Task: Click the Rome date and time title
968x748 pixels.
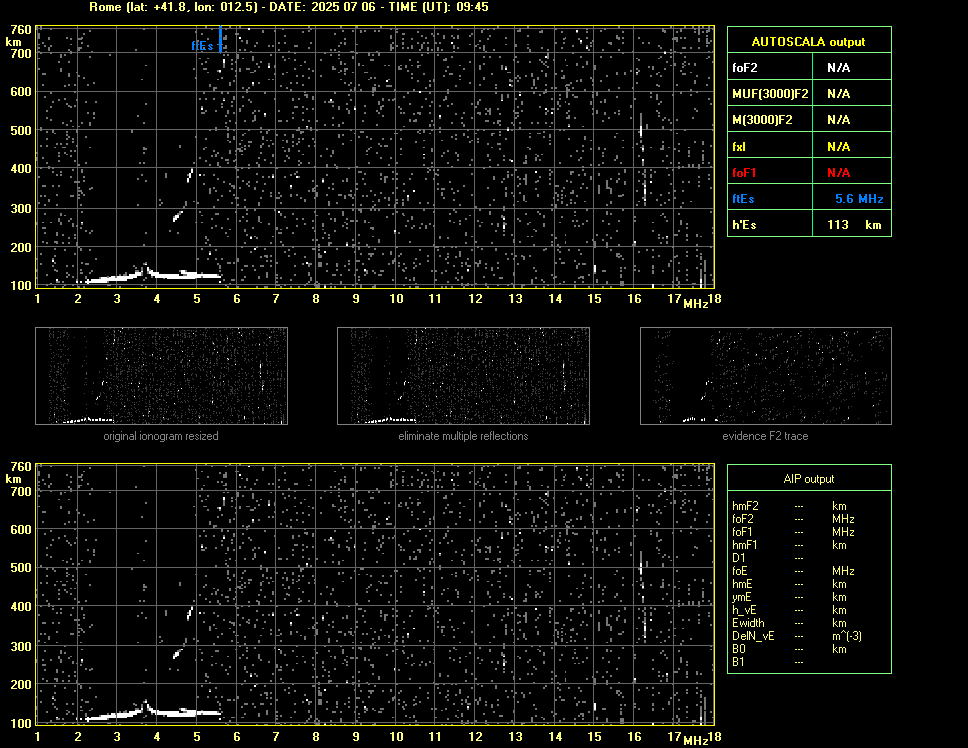Action: click(289, 7)
